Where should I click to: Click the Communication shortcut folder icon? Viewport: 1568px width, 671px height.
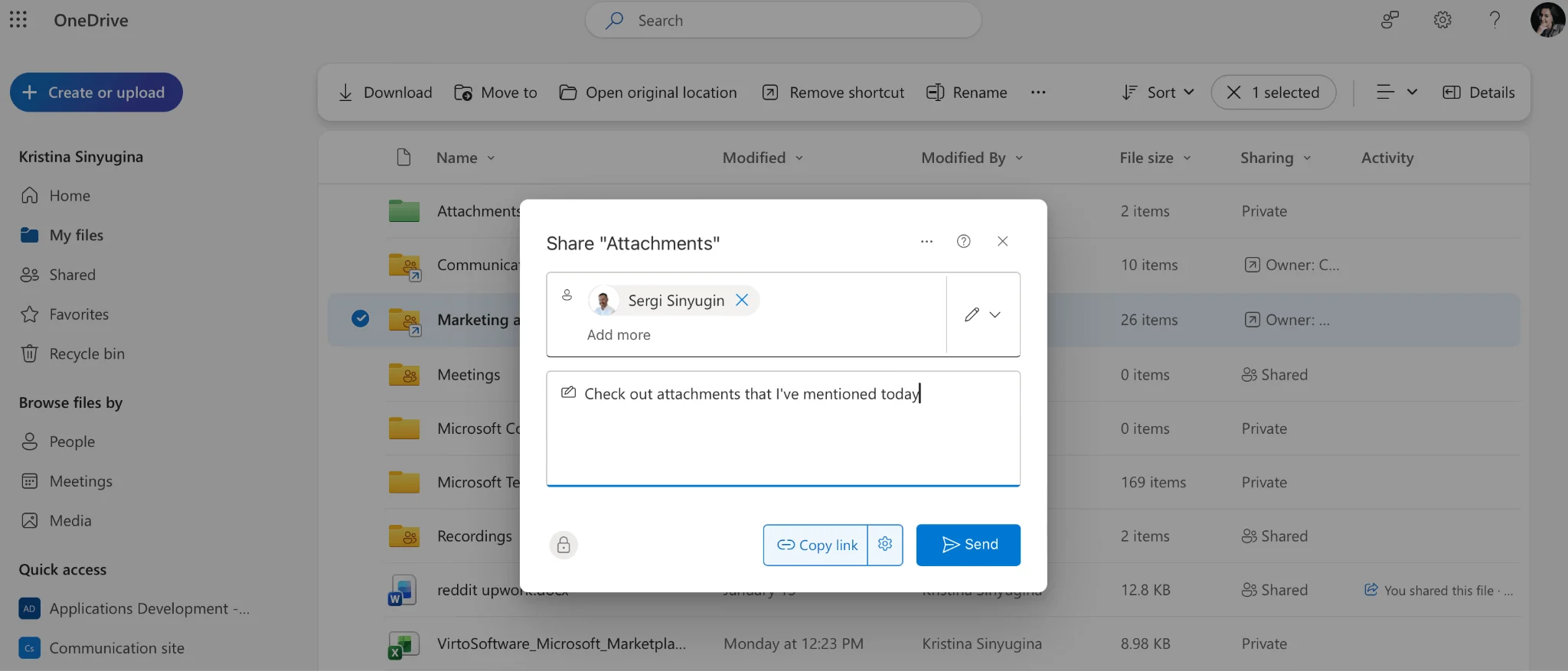point(404,266)
